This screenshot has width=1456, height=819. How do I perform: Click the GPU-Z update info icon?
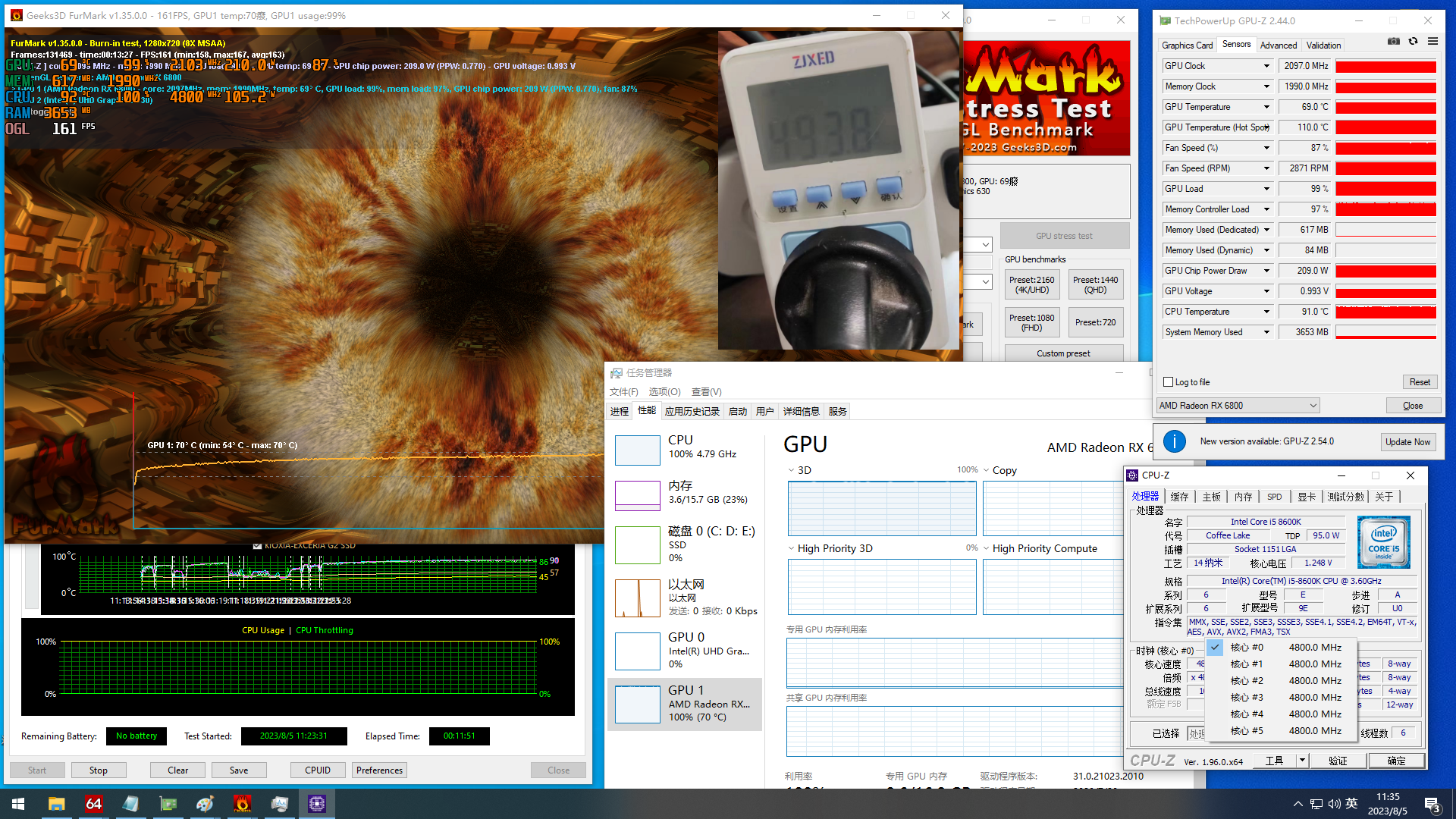(x=1174, y=441)
